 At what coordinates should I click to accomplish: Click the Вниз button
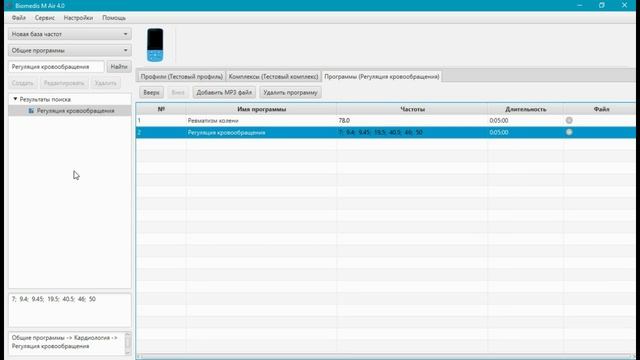pos(178,92)
